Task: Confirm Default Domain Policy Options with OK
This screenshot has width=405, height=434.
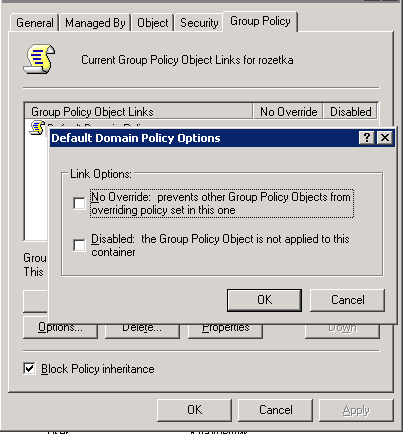Action: pos(264,300)
